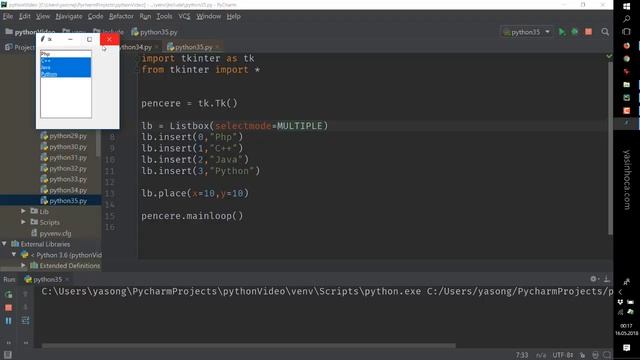Open the Windows Start menu
The image size is (640, 360).
pos(627,6)
